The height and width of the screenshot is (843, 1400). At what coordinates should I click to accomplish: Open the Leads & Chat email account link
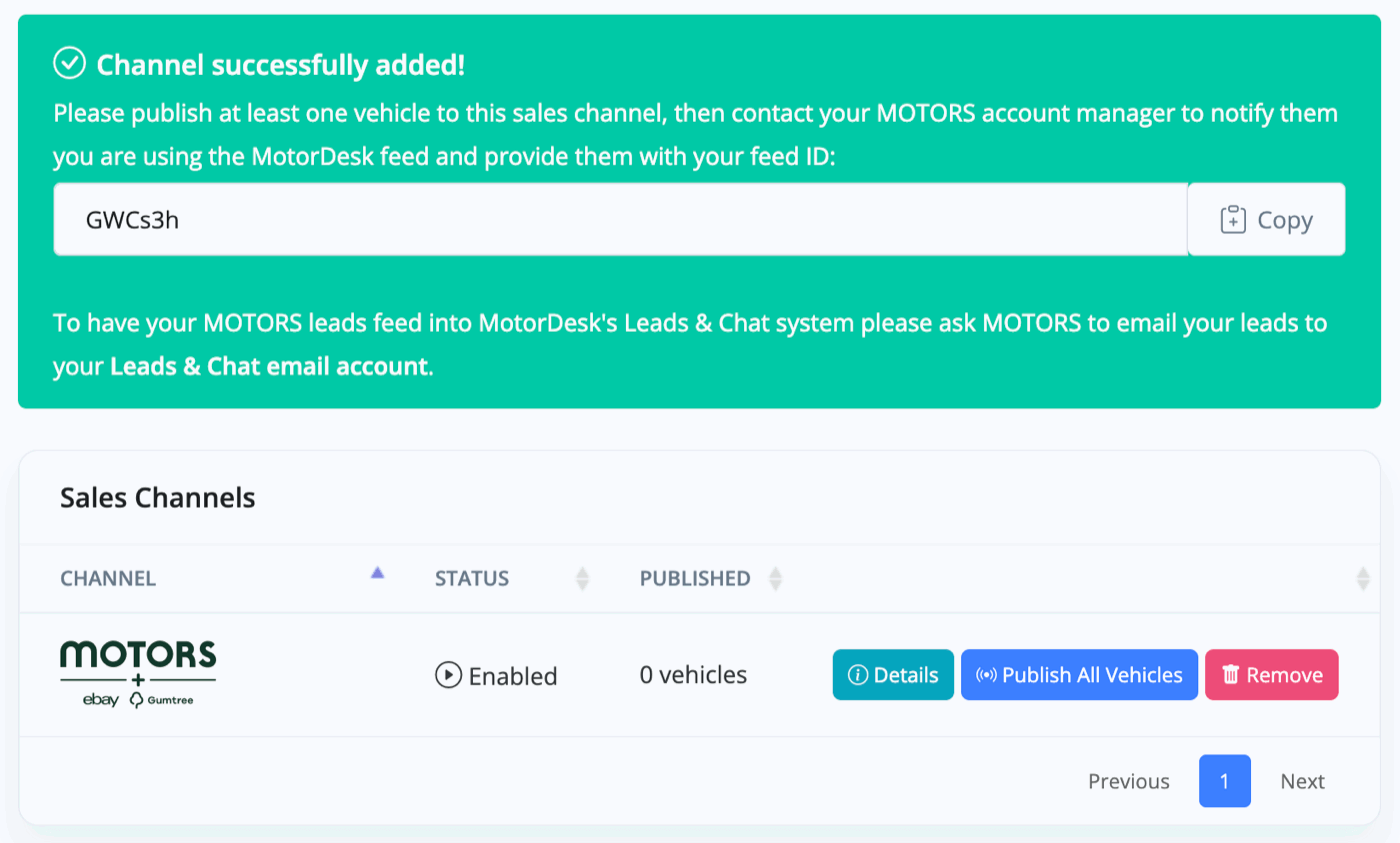pos(270,366)
